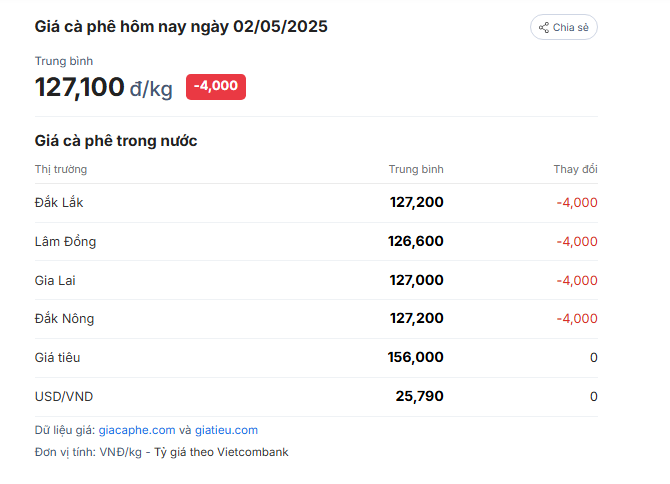Image resolution: width=670 pixels, height=484 pixels.
Task: Select the Lâm Đồng market row
Action: 316,241
